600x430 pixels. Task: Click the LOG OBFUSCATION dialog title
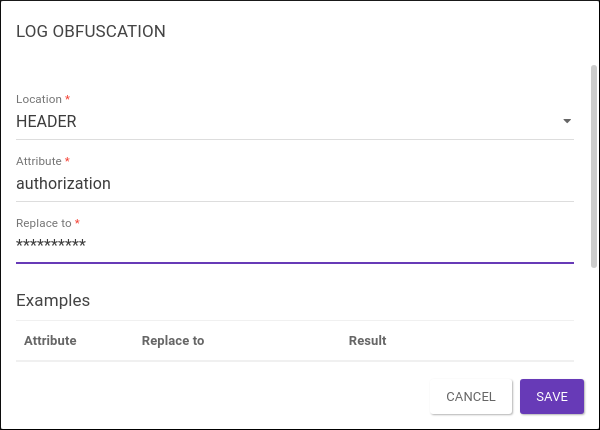(x=91, y=31)
